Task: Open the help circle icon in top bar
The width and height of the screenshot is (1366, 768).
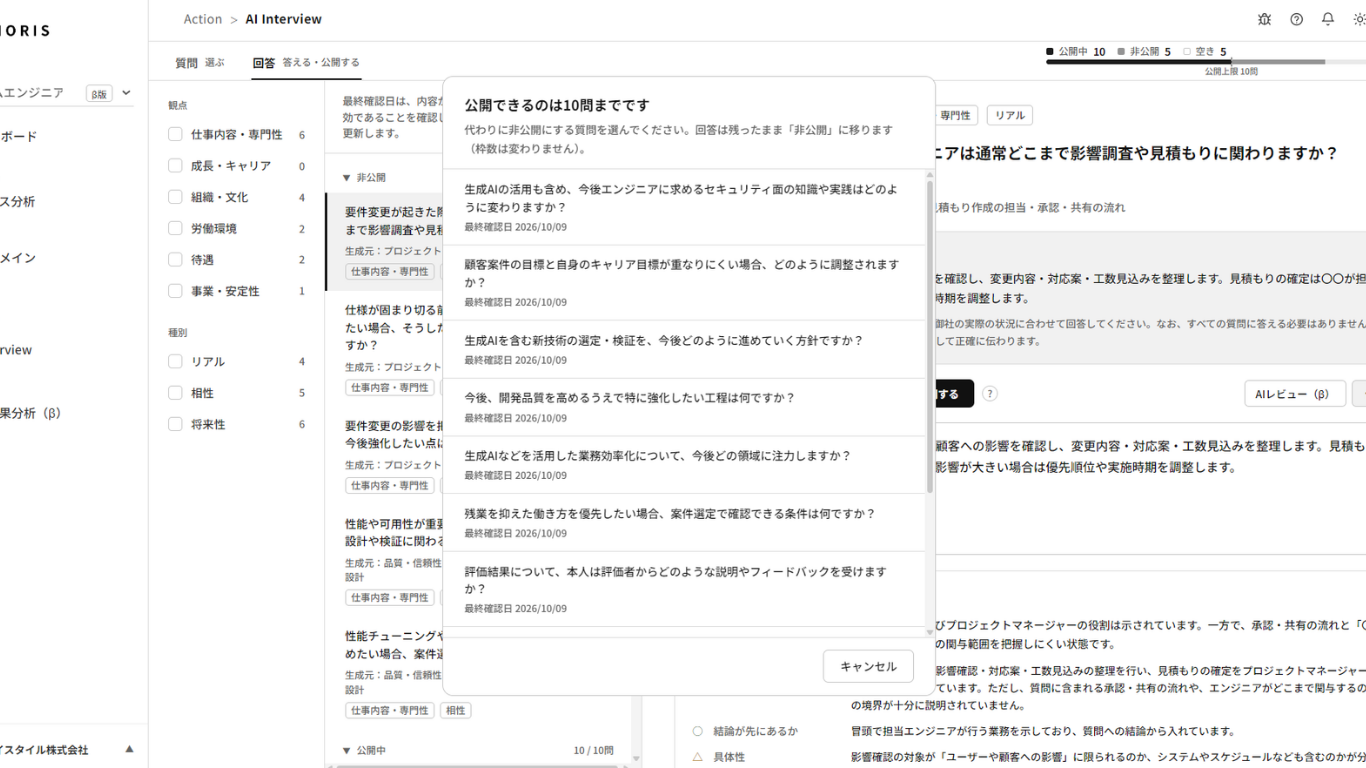Action: point(1296,19)
